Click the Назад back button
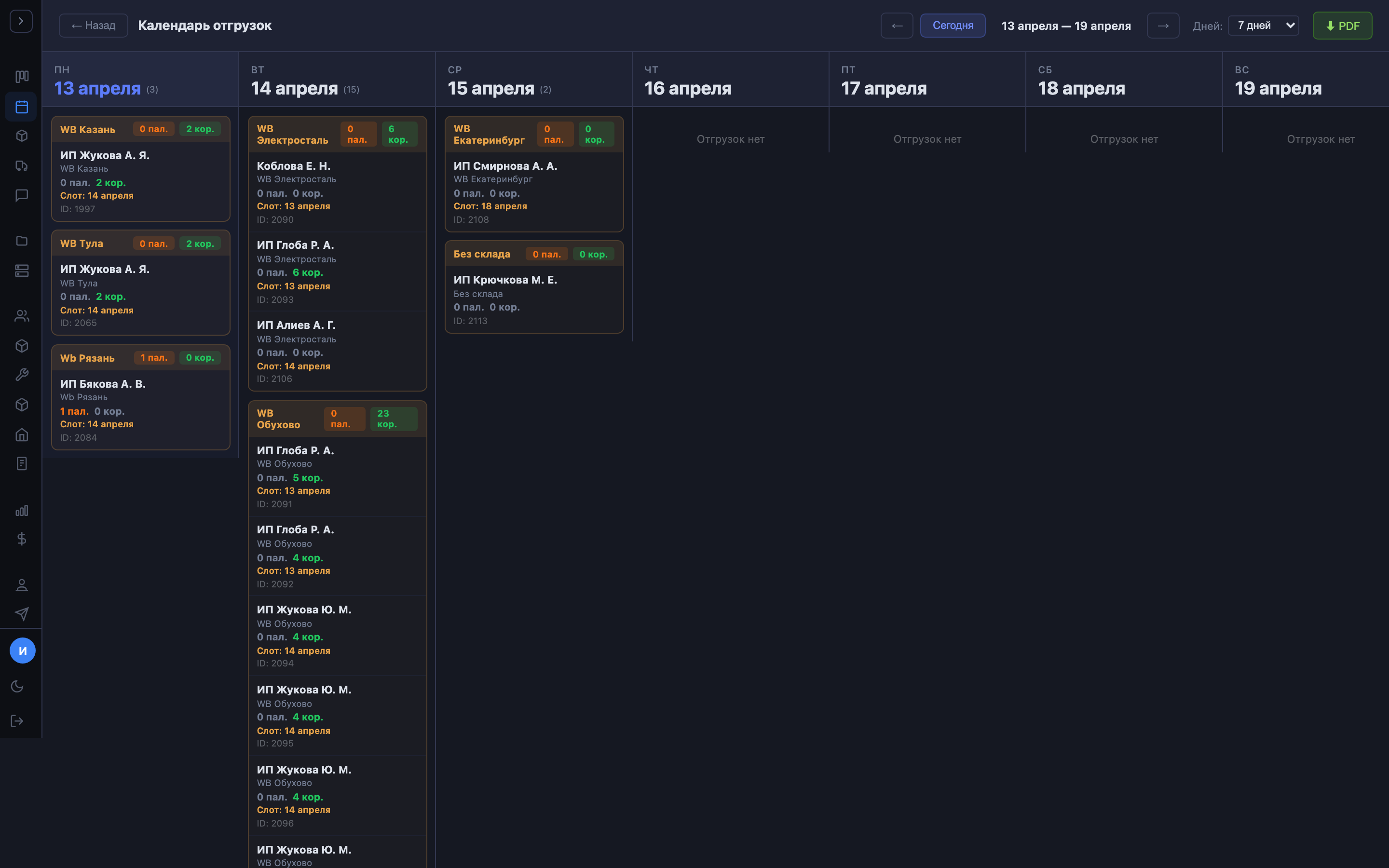Image resolution: width=1389 pixels, height=868 pixels. (x=93, y=25)
